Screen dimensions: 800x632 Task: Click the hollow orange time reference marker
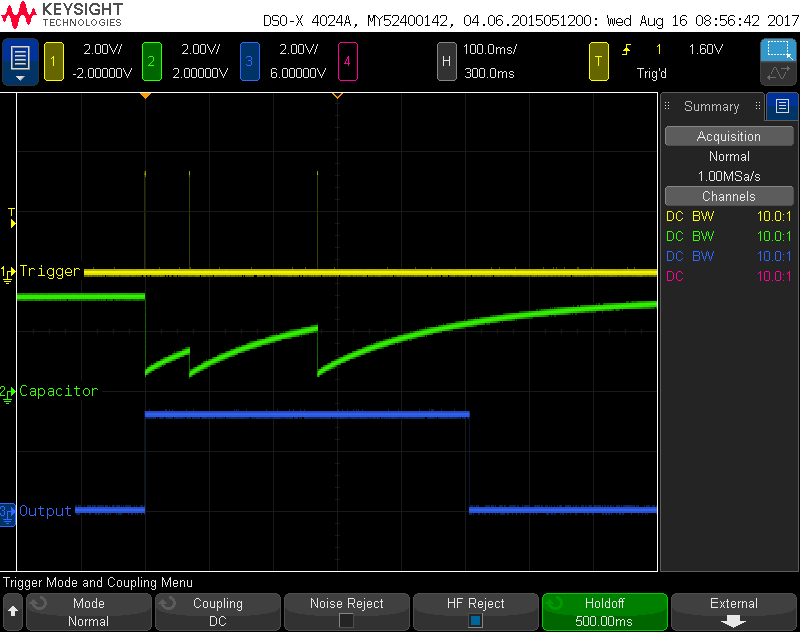[x=337, y=95]
